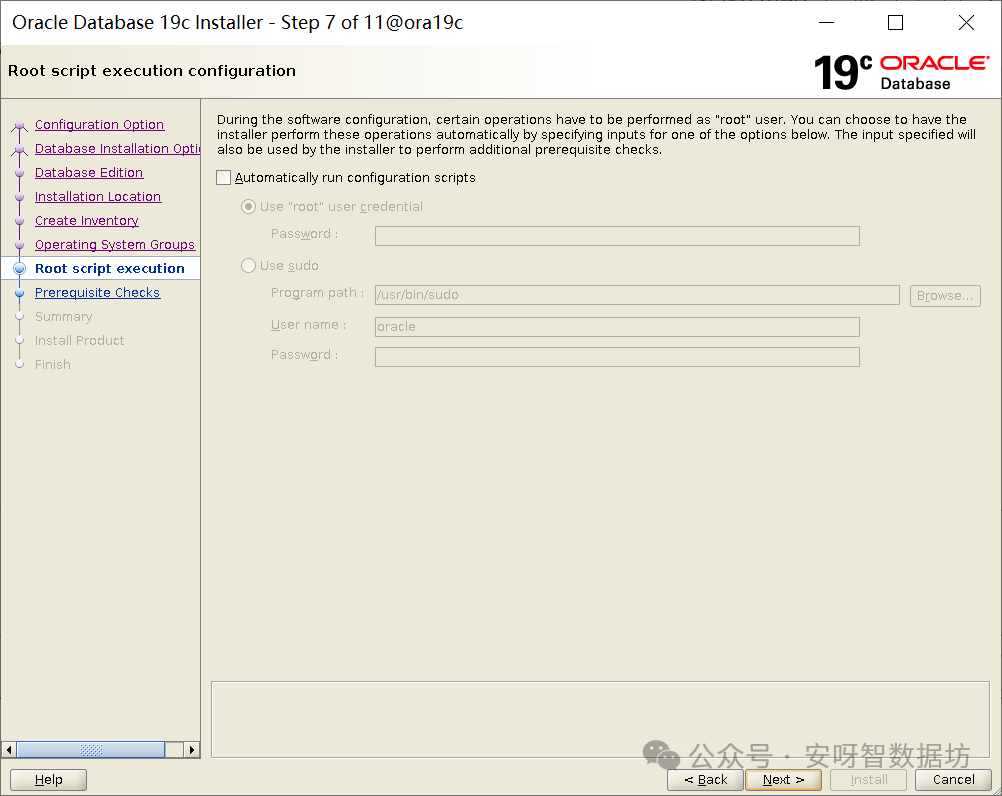Close the Oracle installer window

point(966,22)
